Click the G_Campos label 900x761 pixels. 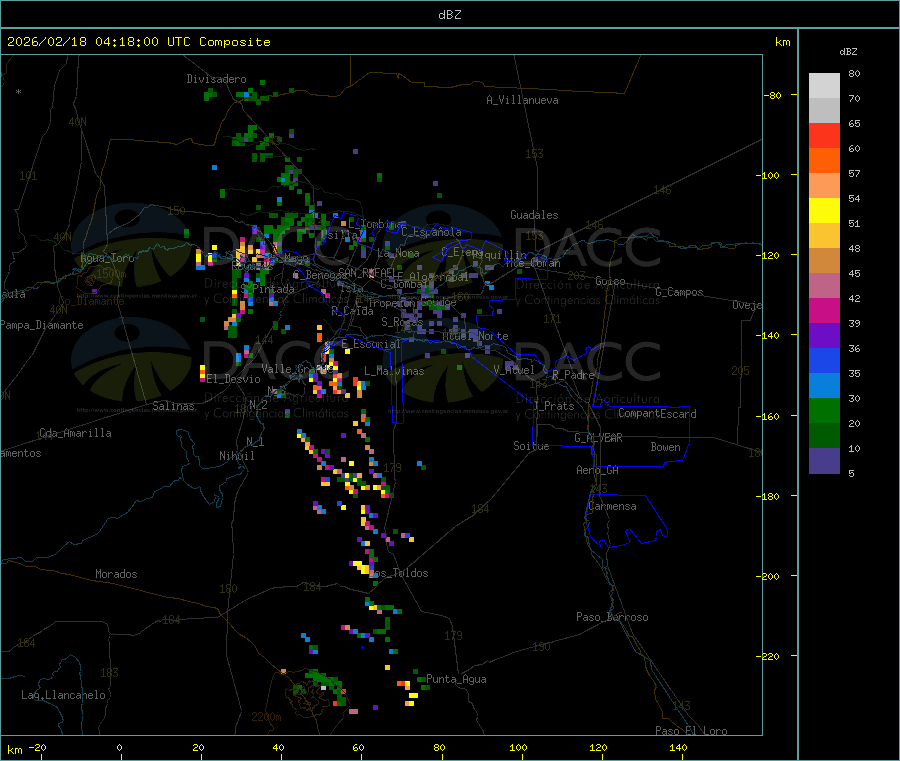coord(680,292)
